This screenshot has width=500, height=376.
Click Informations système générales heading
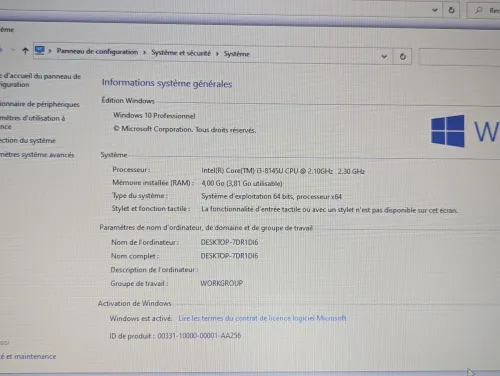pos(167,83)
